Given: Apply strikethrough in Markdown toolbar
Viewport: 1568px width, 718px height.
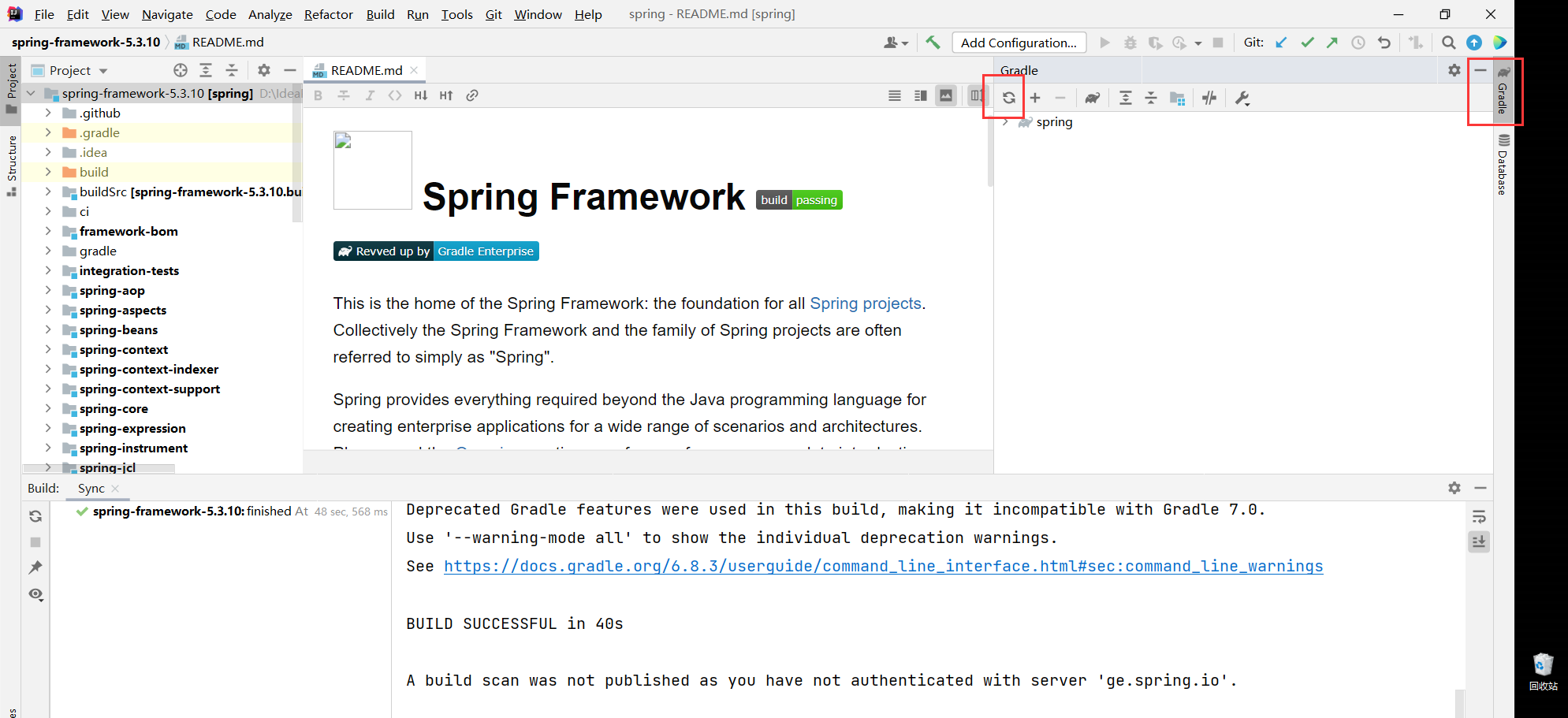Looking at the screenshot, I should click(x=344, y=95).
